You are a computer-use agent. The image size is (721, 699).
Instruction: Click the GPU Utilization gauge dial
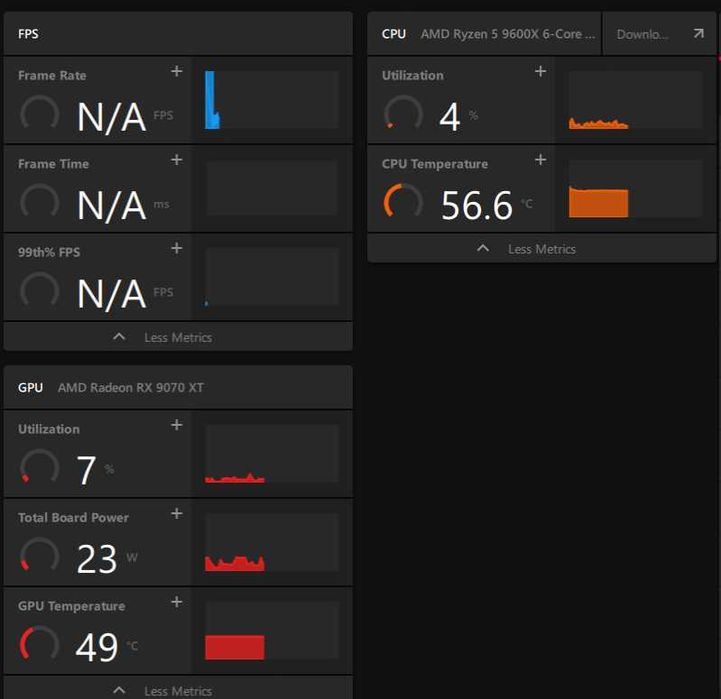click(x=40, y=467)
